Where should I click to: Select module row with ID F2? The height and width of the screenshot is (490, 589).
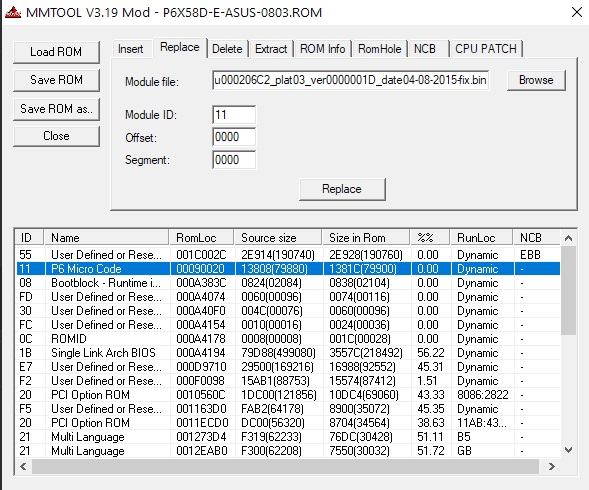pos(288,381)
